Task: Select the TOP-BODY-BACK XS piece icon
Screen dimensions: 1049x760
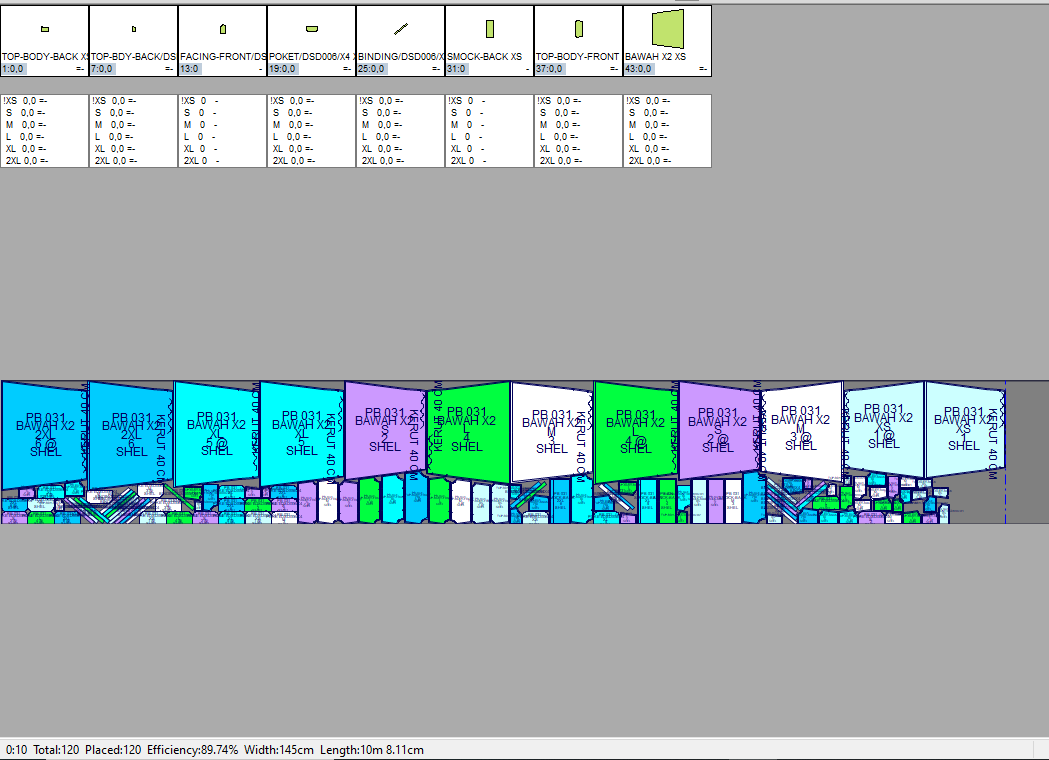Action: pos(45,29)
